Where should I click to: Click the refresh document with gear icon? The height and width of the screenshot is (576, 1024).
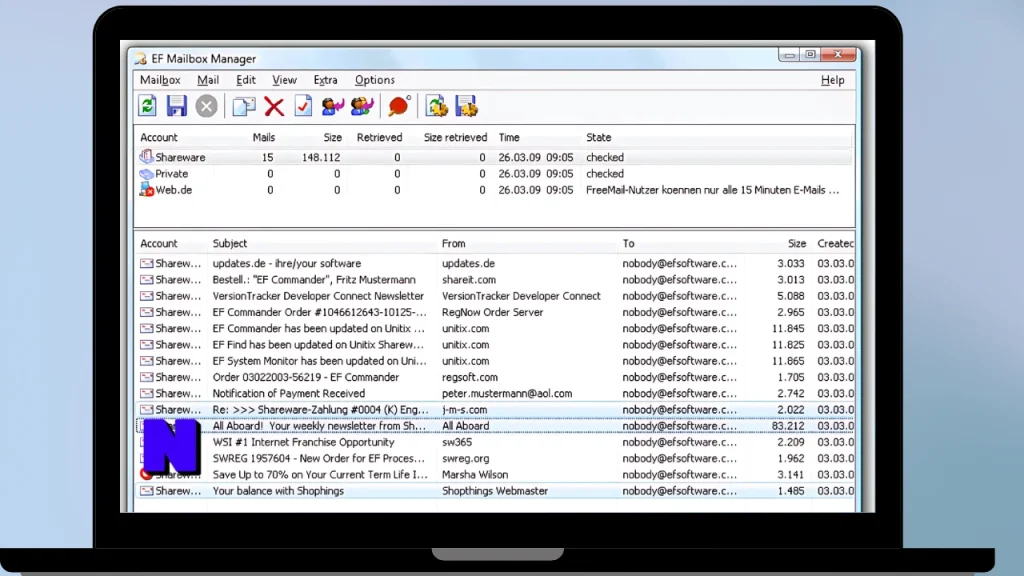pos(437,106)
